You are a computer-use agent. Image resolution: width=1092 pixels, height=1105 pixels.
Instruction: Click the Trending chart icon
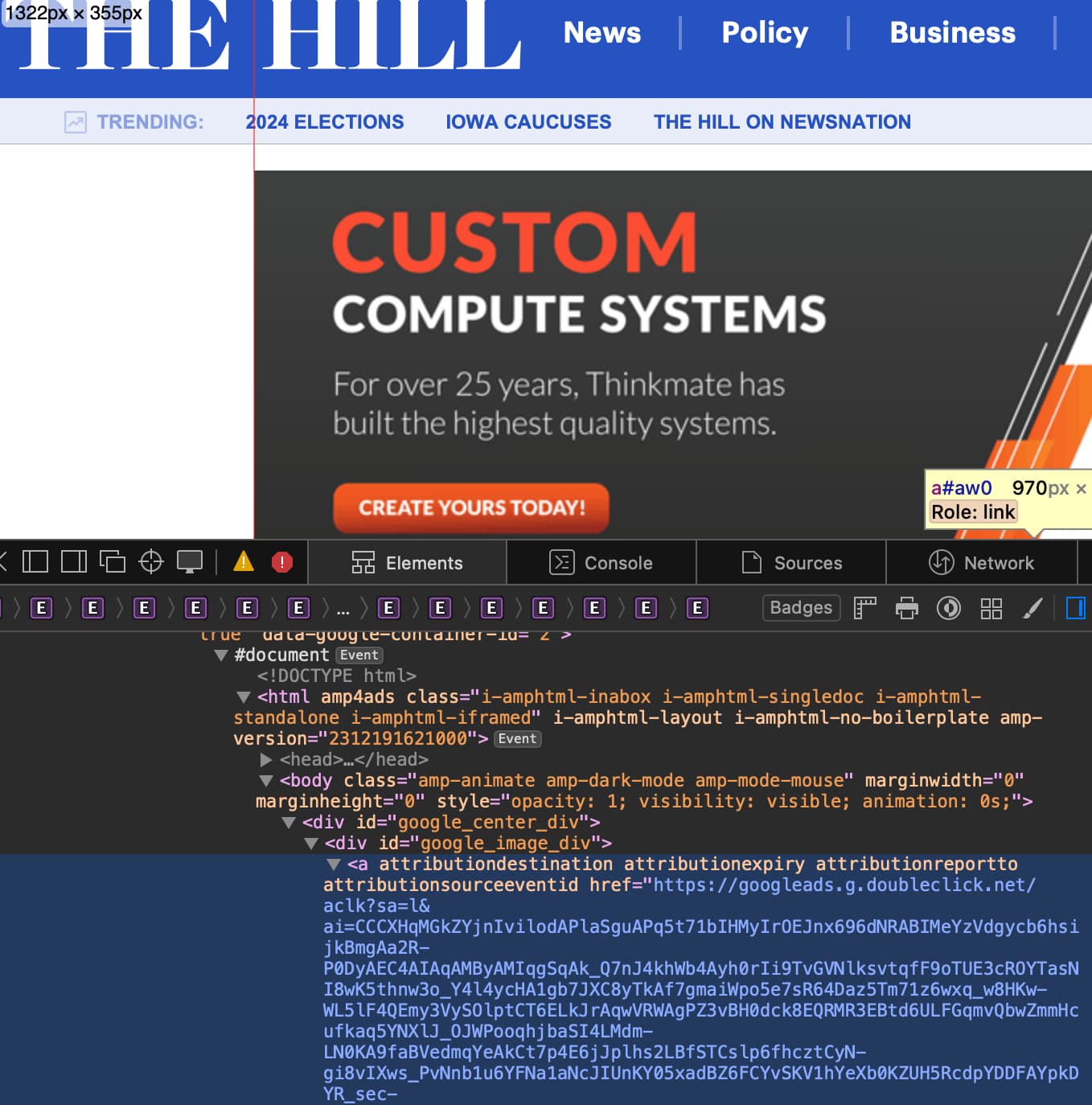click(76, 122)
